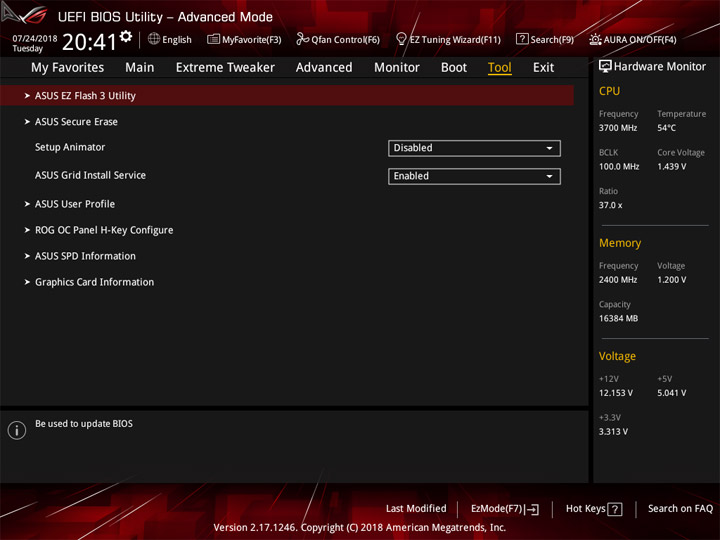Click the Last Modified button
This screenshot has height=540, width=720.
pyautogui.click(x=416, y=508)
